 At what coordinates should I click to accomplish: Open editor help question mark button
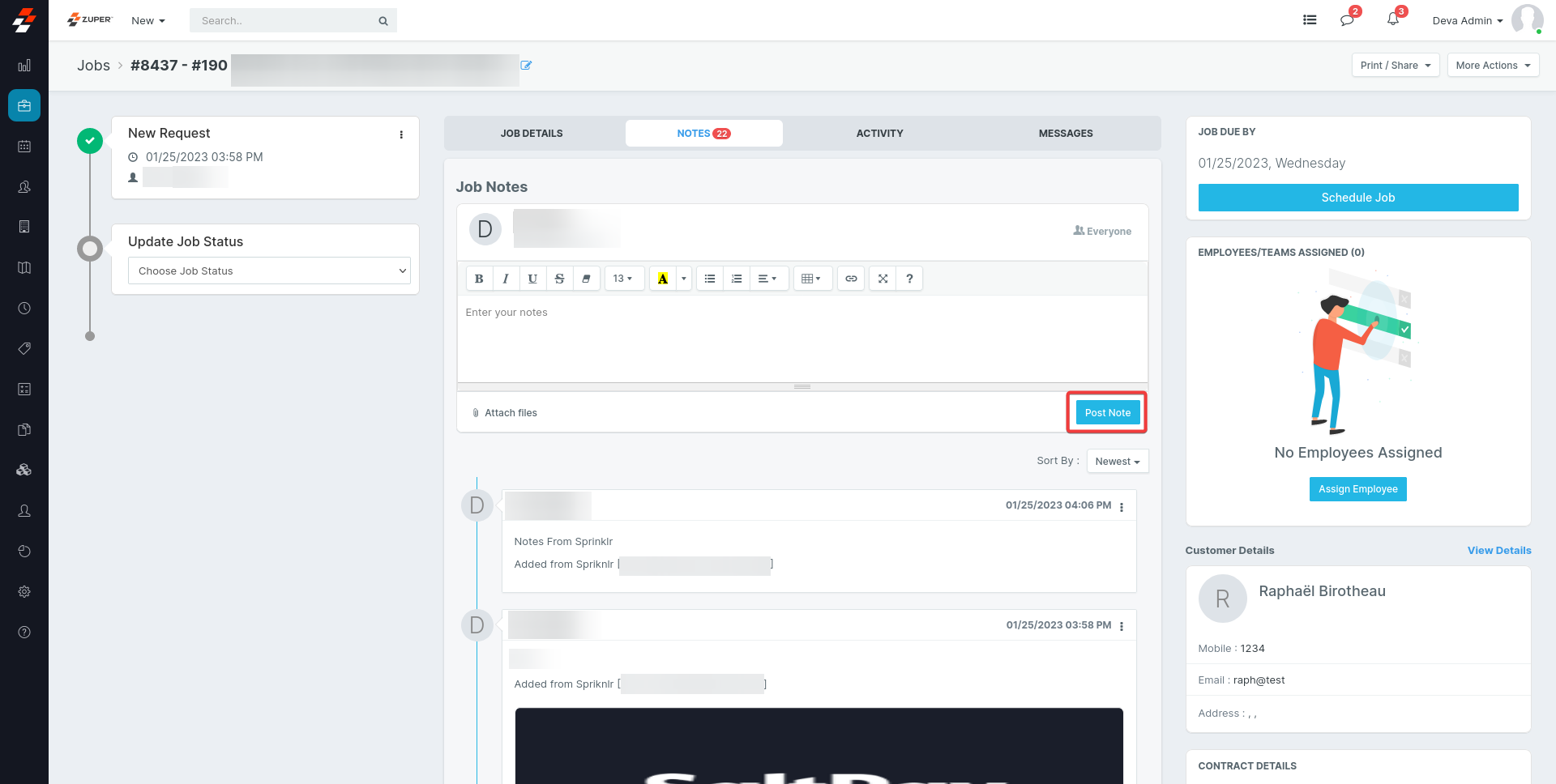click(909, 279)
